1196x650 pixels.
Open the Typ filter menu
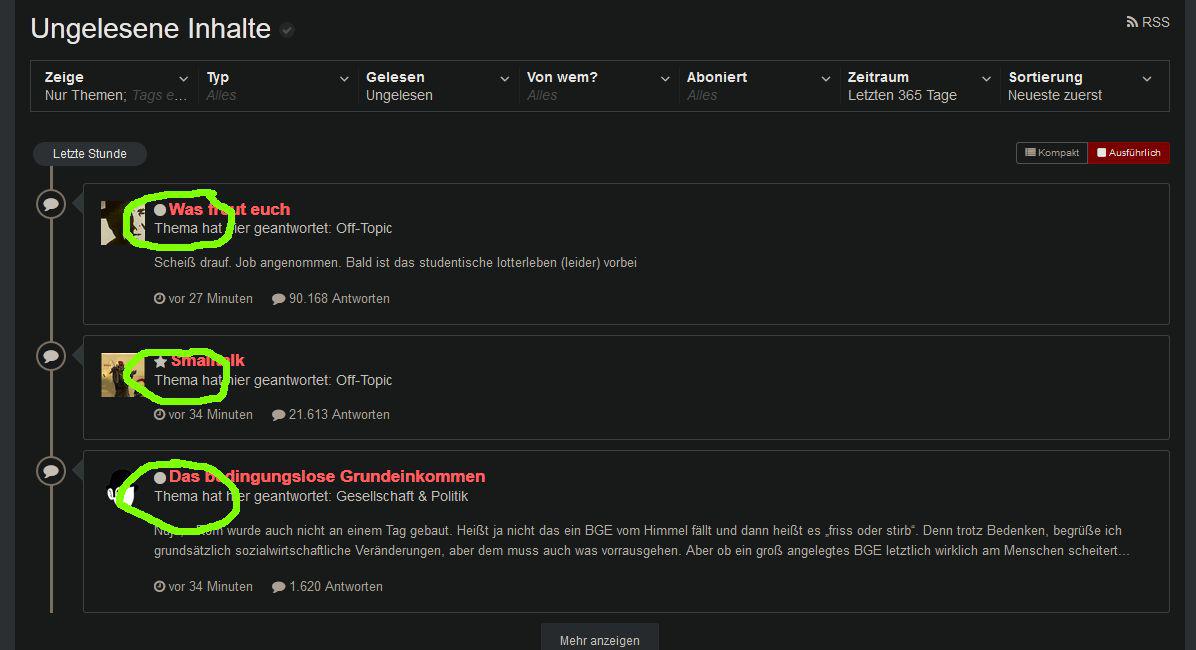point(277,86)
